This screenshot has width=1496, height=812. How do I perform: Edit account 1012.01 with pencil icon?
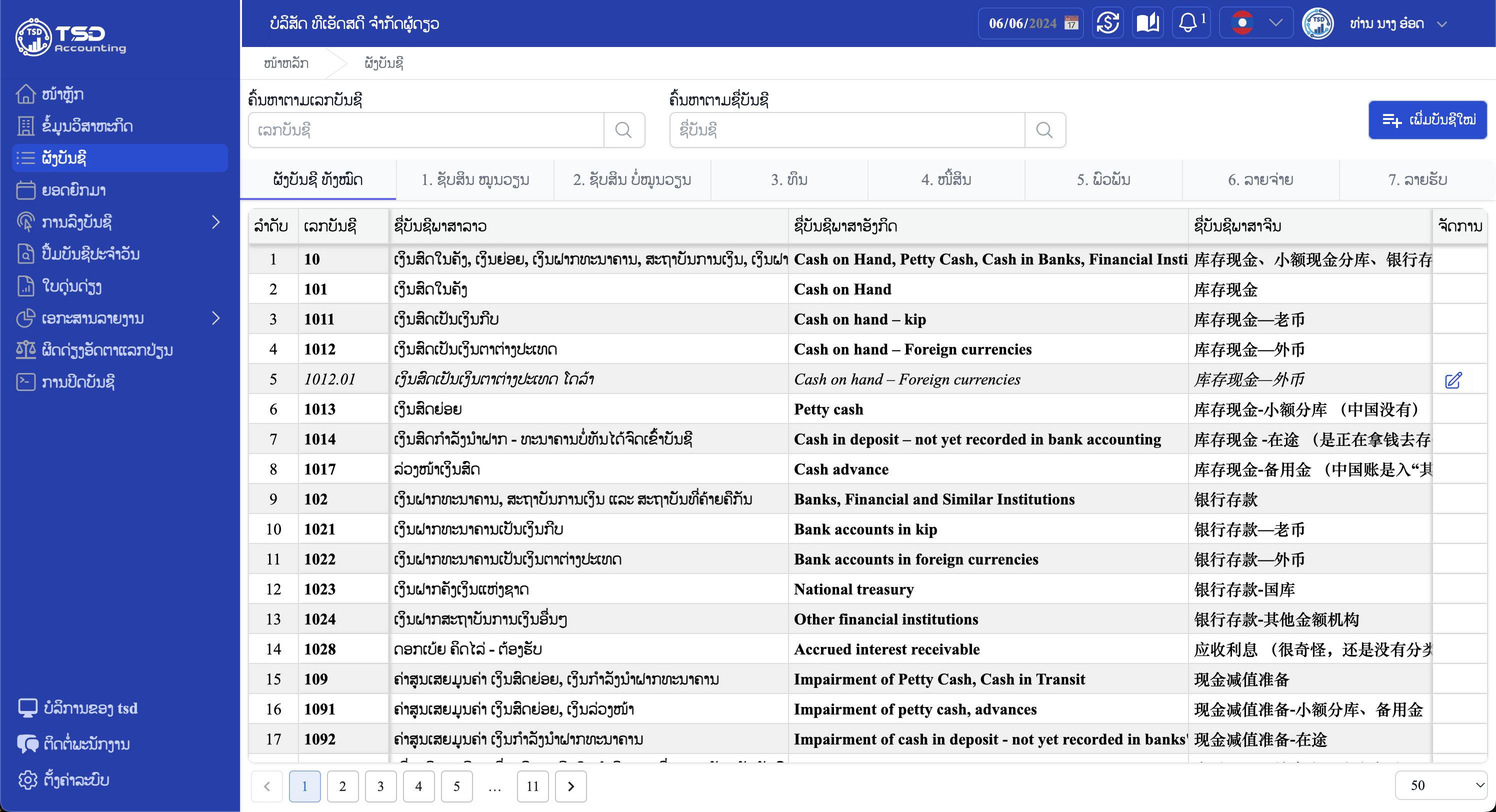1453,380
